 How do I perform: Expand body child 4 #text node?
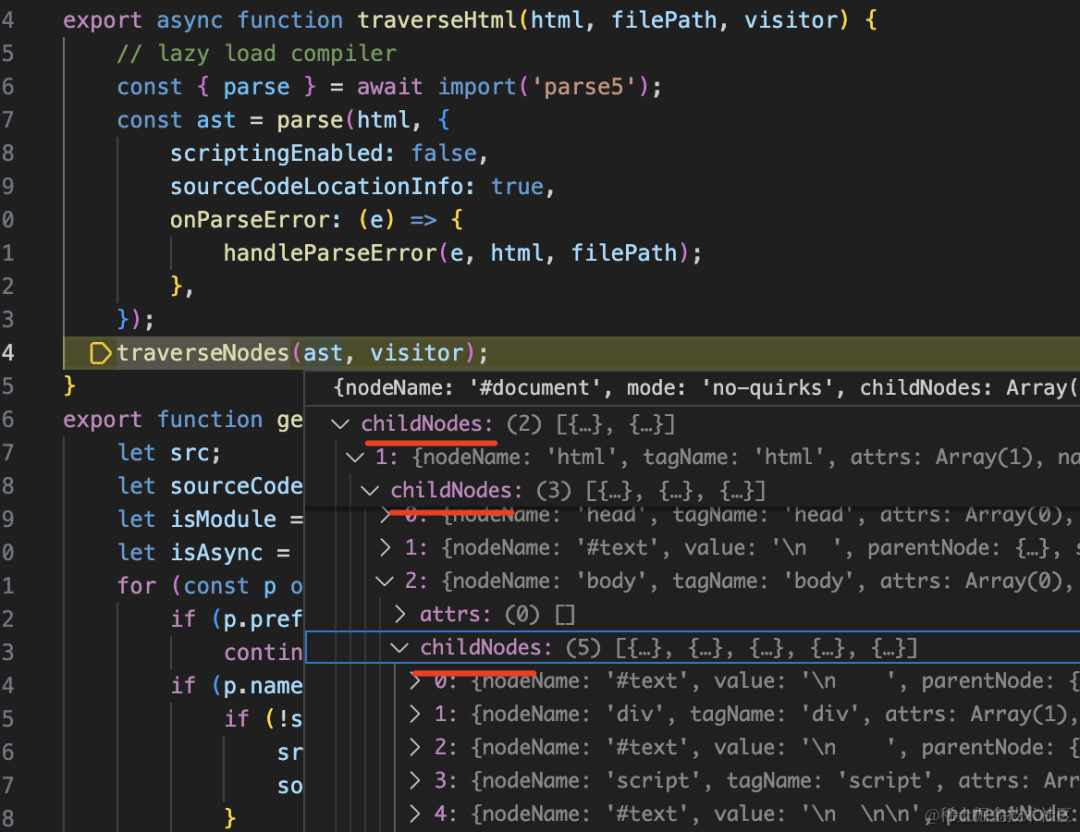pos(415,813)
